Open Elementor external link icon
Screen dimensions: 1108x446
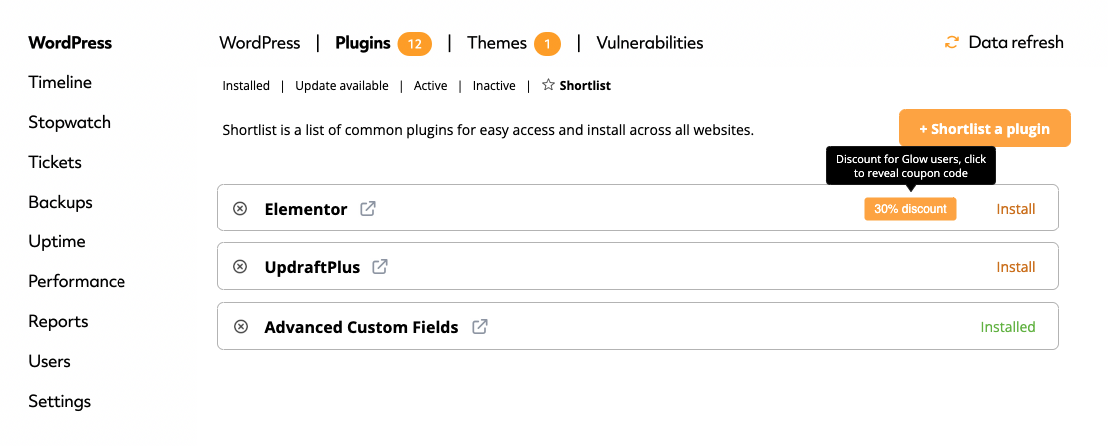pos(367,209)
